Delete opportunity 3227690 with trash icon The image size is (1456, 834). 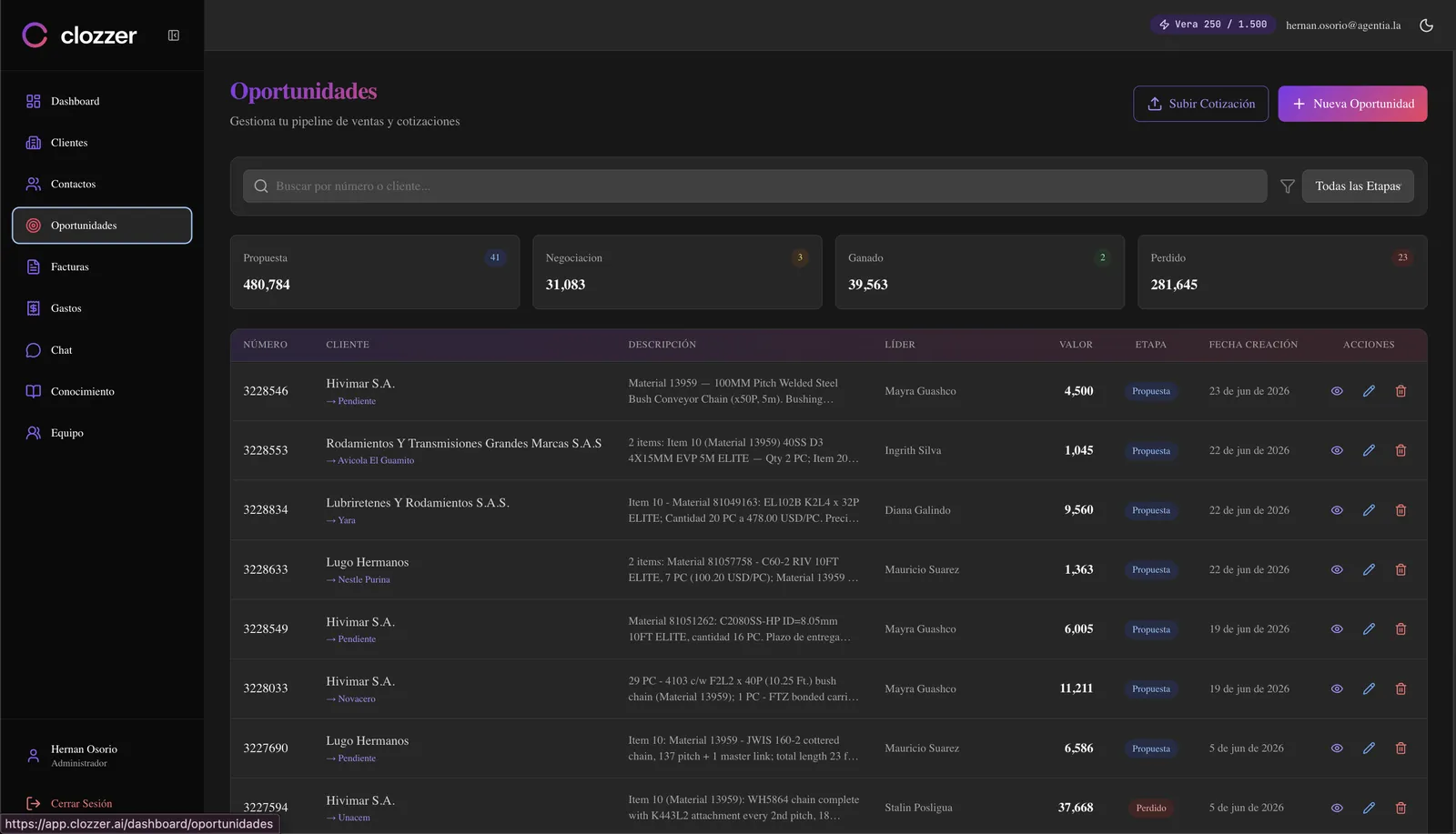pos(1400,749)
